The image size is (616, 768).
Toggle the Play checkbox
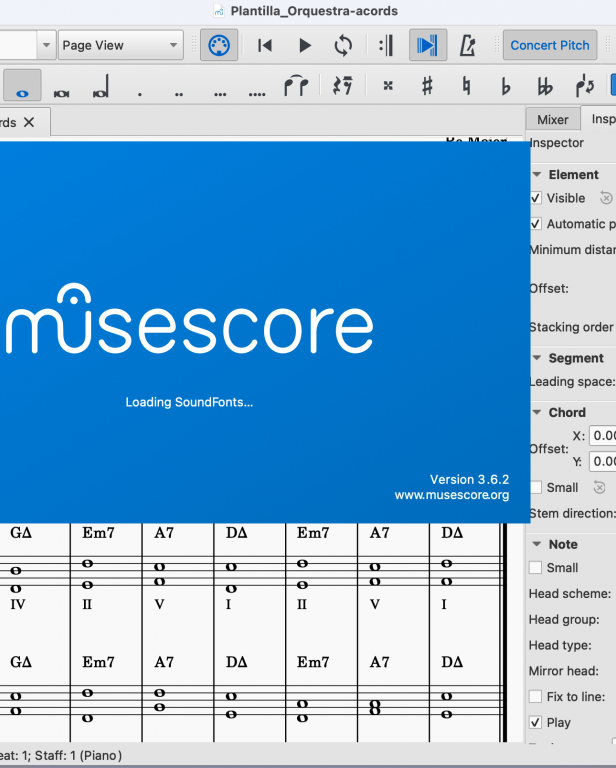coord(536,722)
